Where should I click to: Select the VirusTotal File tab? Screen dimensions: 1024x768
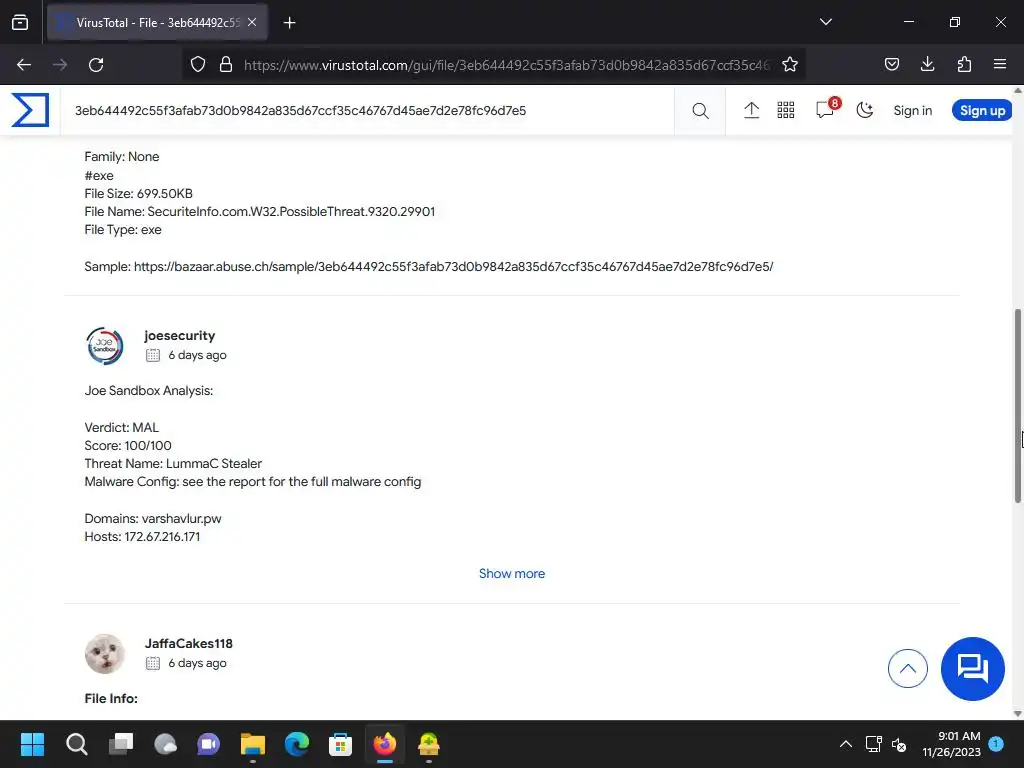157,22
